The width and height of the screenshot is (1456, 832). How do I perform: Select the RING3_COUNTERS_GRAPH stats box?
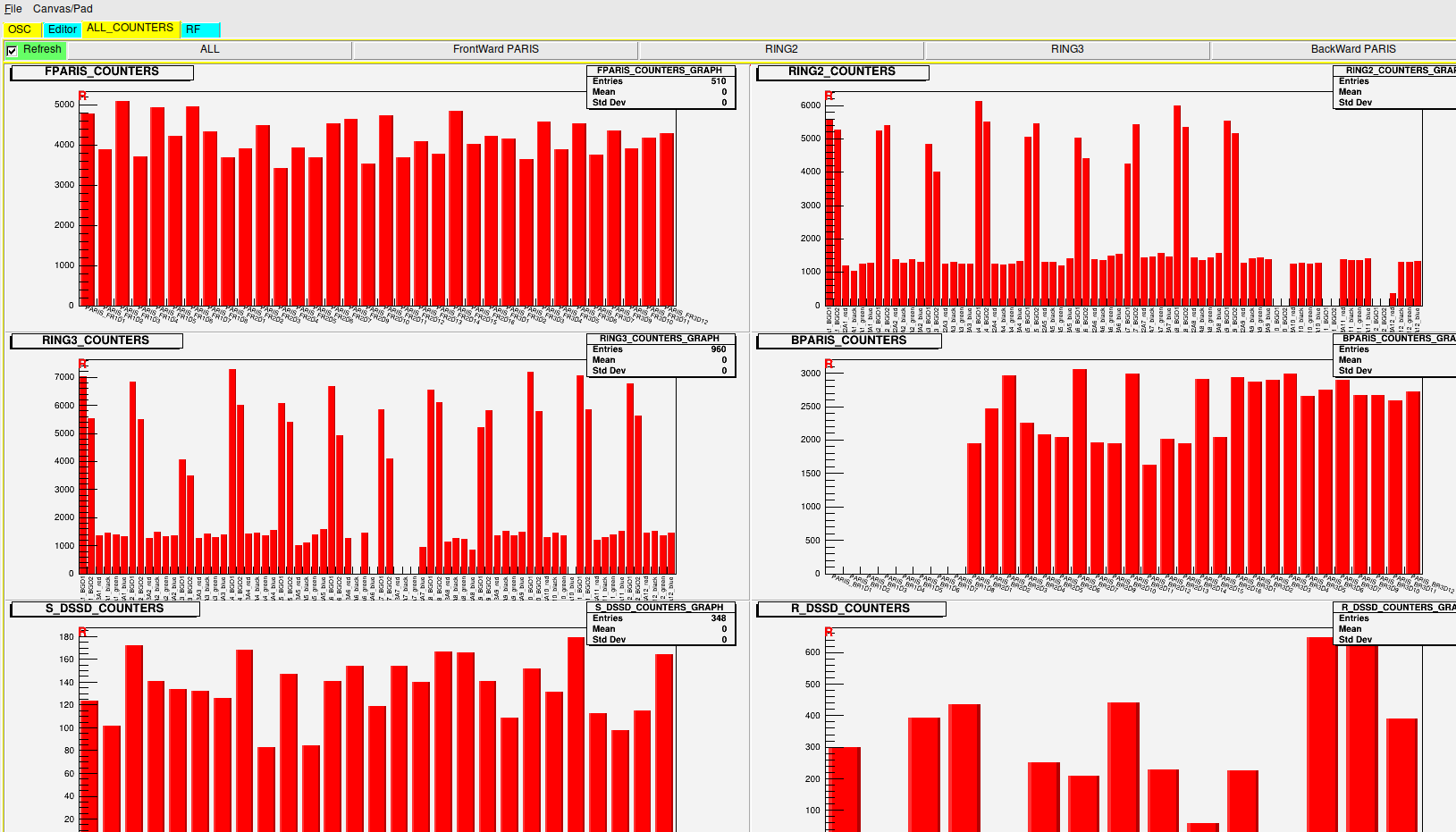[660, 355]
